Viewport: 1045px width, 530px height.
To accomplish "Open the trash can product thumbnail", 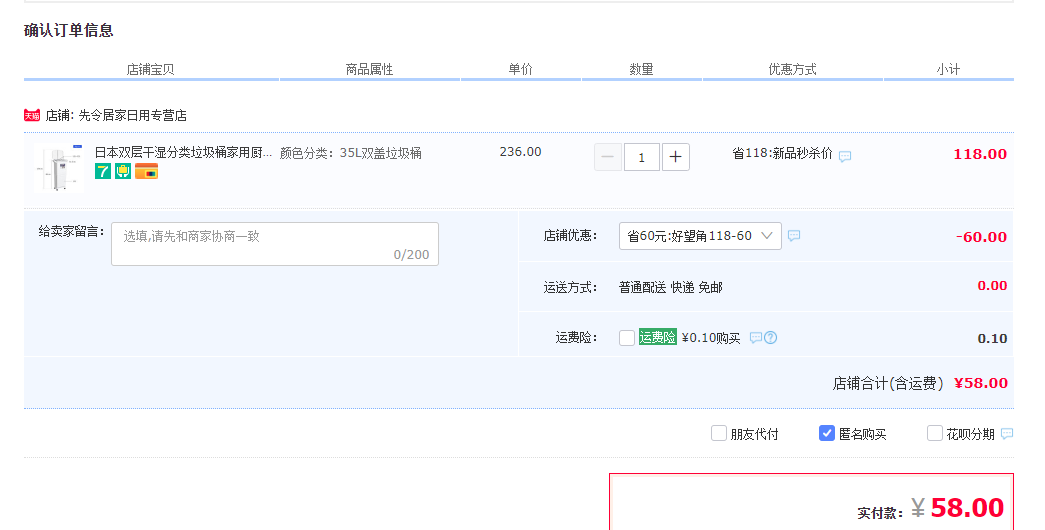I will point(59,168).
